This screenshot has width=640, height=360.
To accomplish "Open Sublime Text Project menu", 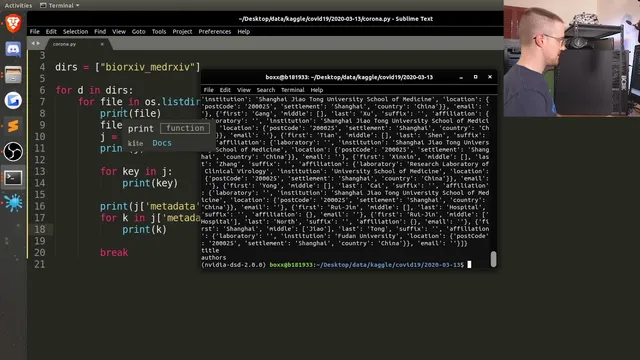I will click(182, 31).
